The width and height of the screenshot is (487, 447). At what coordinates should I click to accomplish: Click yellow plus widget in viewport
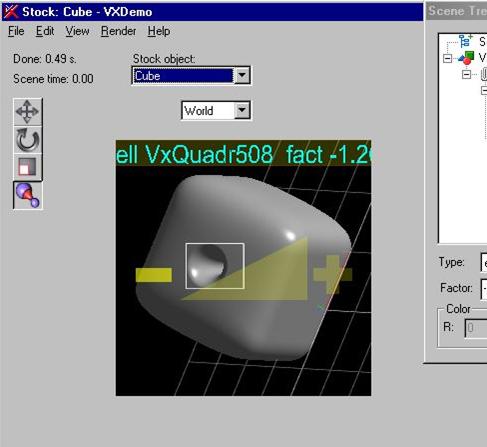[332, 275]
